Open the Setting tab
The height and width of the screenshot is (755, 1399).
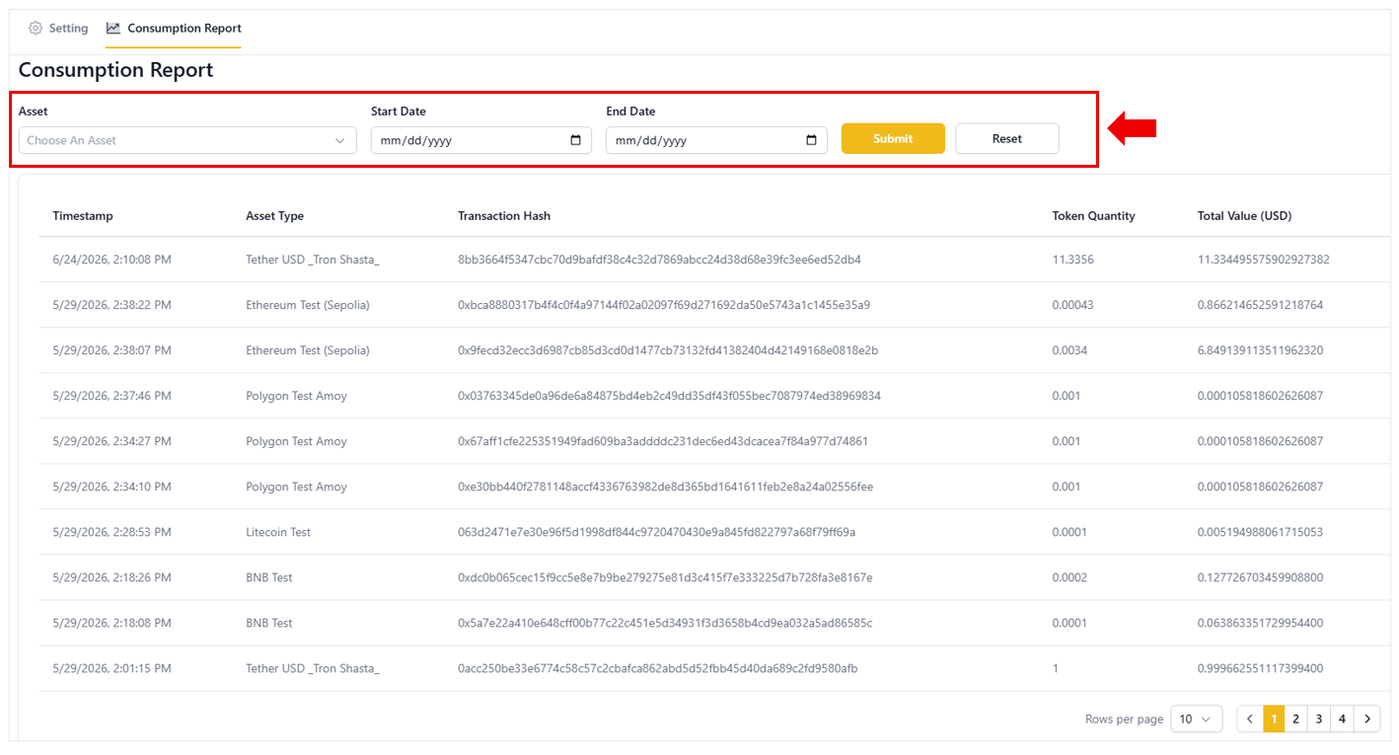tap(58, 28)
